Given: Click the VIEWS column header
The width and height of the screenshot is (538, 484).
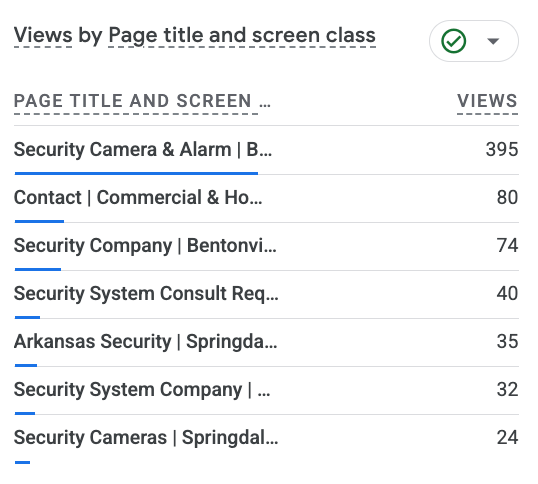Looking at the screenshot, I should coord(487,101).
